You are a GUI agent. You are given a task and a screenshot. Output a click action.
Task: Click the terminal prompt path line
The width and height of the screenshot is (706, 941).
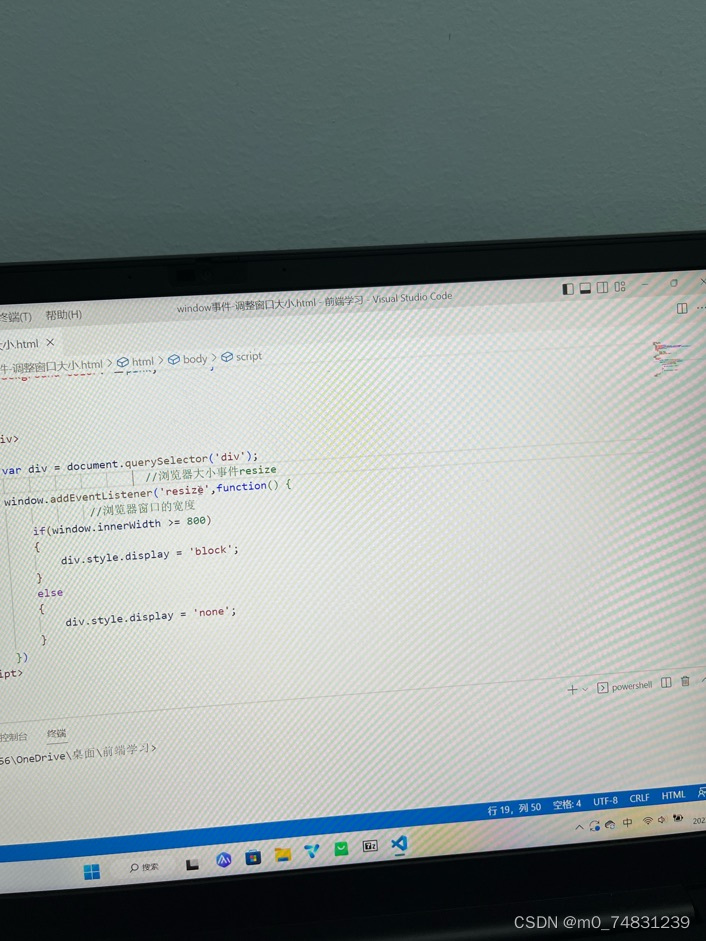[x=78, y=754]
